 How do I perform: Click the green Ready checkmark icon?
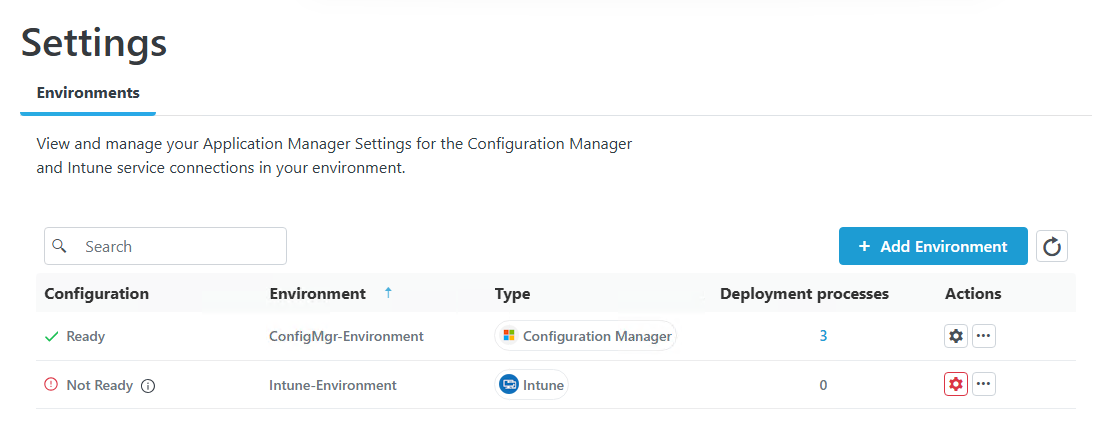52,336
